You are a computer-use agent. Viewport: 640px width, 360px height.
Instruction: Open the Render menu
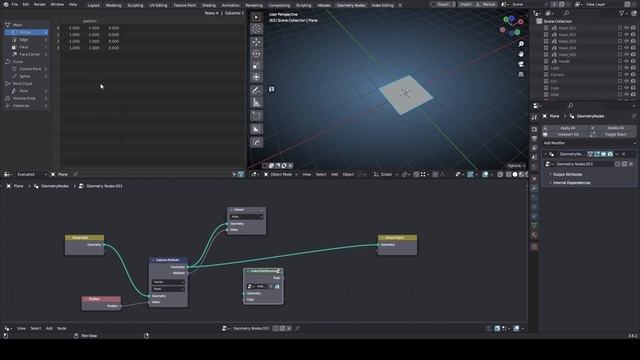pyautogui.click(x=40, y=4)
